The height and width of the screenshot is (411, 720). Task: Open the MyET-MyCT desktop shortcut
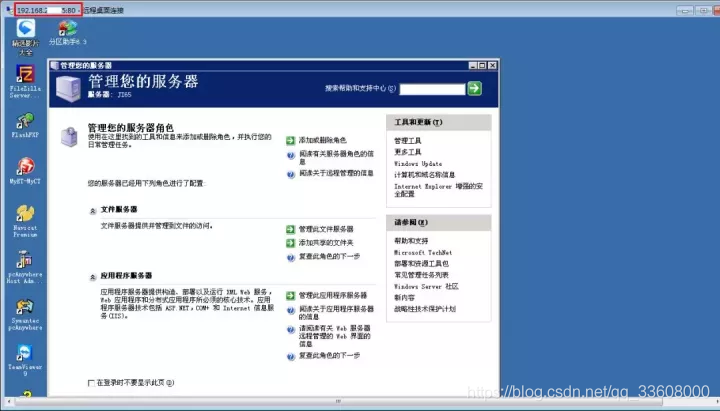point(25,171)
